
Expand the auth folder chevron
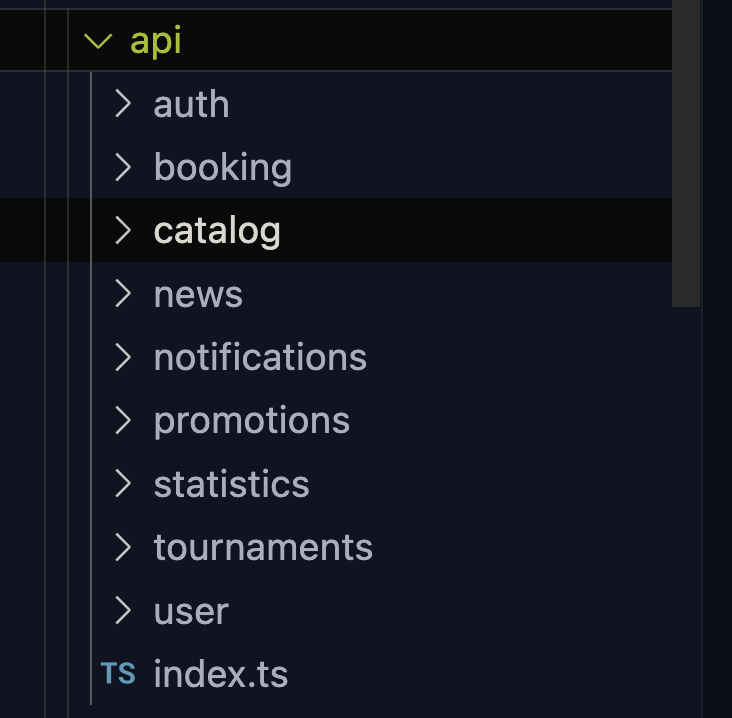(x=123, y=104)
